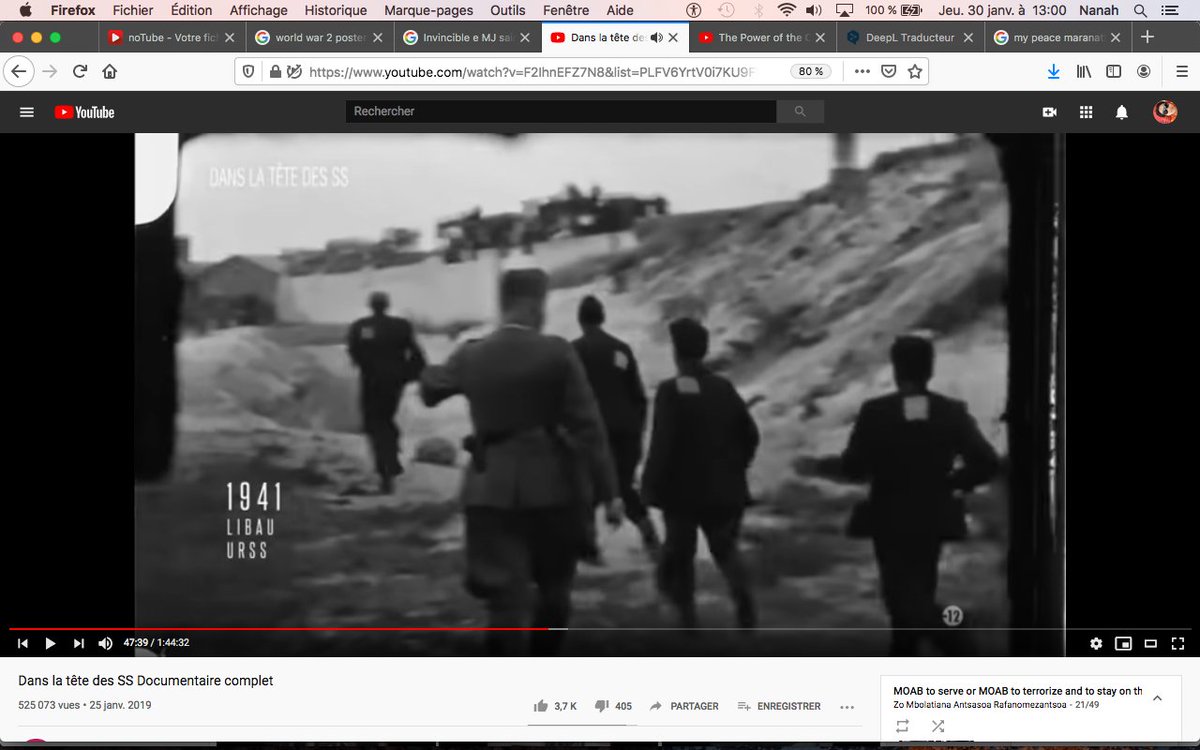
Task: Open the notifications bell
Action: point(1122,112)
